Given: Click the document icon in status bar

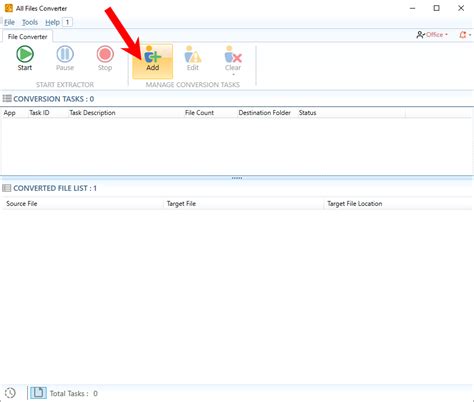Looking at the screenshot, I should tap(38, 393).
